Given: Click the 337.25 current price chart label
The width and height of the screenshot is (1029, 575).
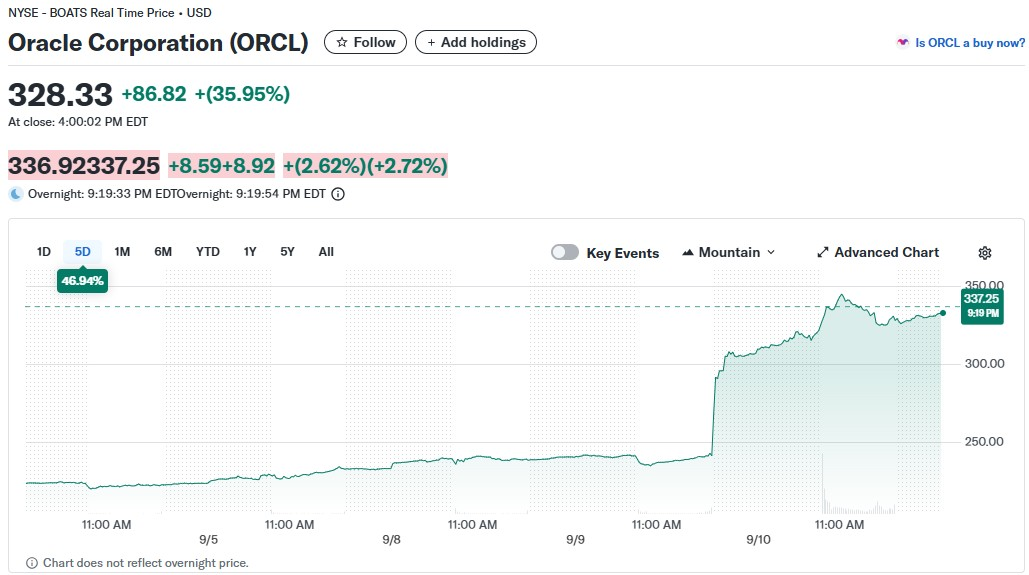Looking at the screenshot, I should point(982,306).
